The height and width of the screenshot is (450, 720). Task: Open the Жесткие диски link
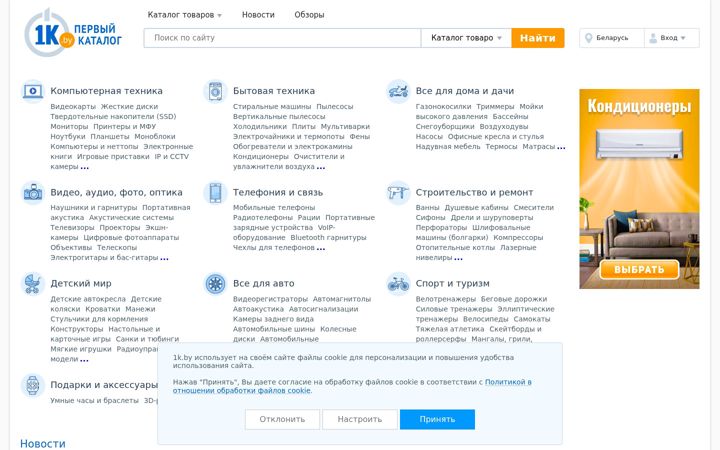pyautogui.click(x=129, y=107)
